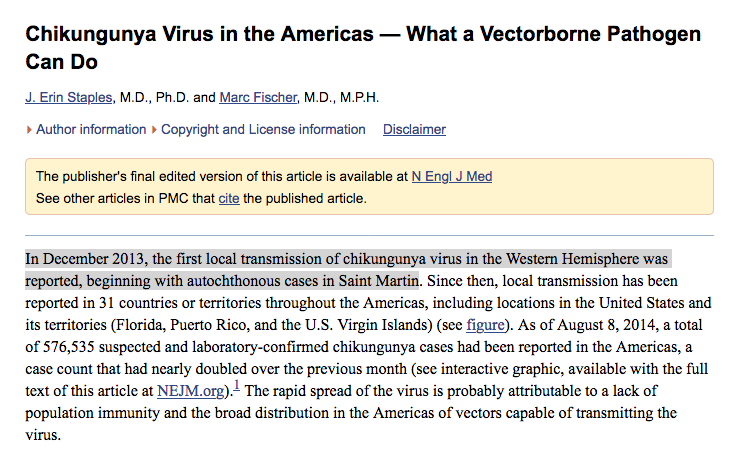The width and height of the screenshot is (747, 468).
Task: Click the triangle icon before Author information
Action: [x=29, y=130]
